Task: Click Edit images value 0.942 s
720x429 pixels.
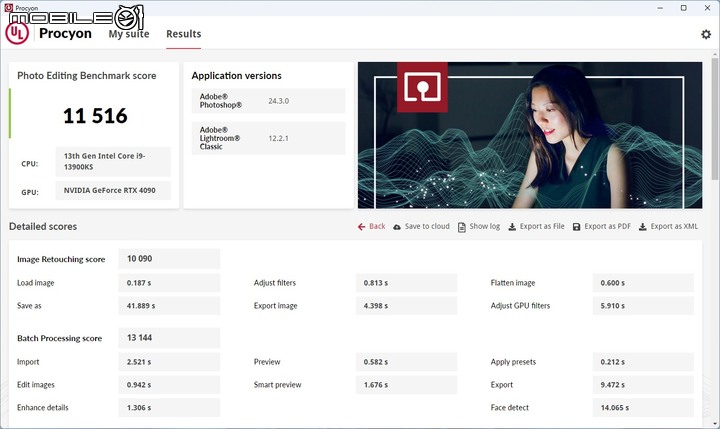Action: [169, 385]
